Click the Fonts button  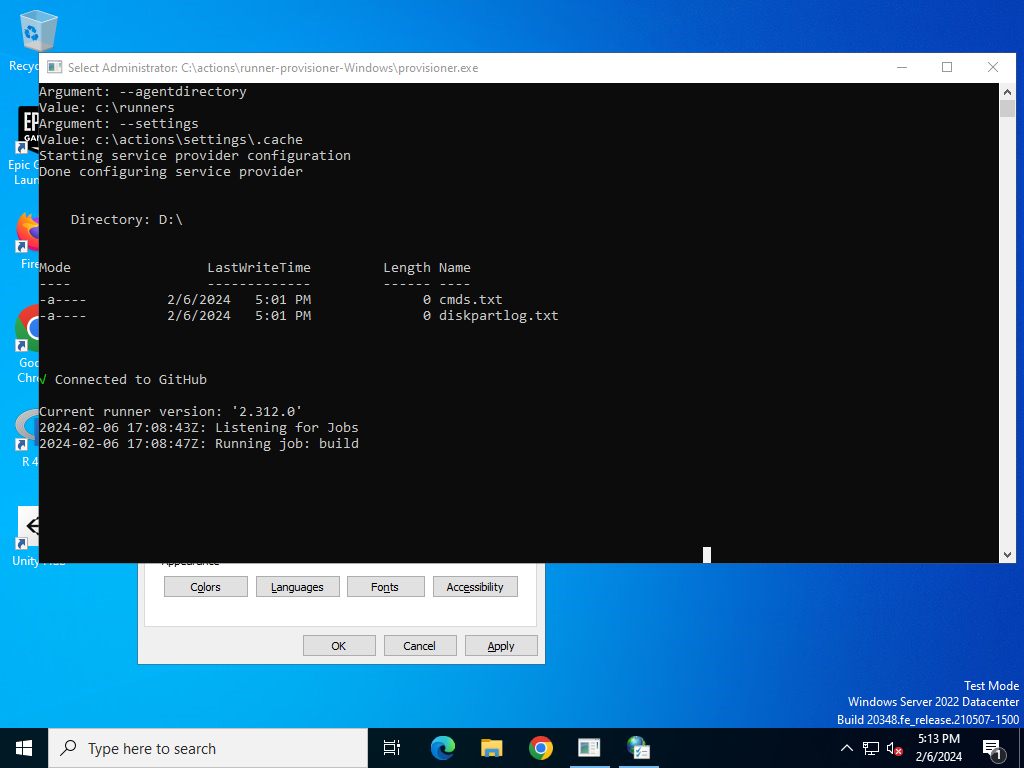pos(385,587)
